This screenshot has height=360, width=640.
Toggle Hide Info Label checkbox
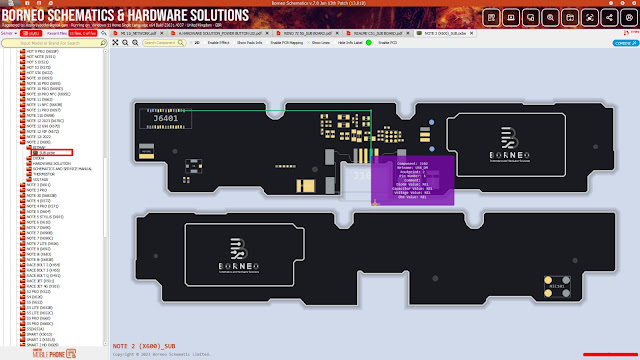coord(334,42)
